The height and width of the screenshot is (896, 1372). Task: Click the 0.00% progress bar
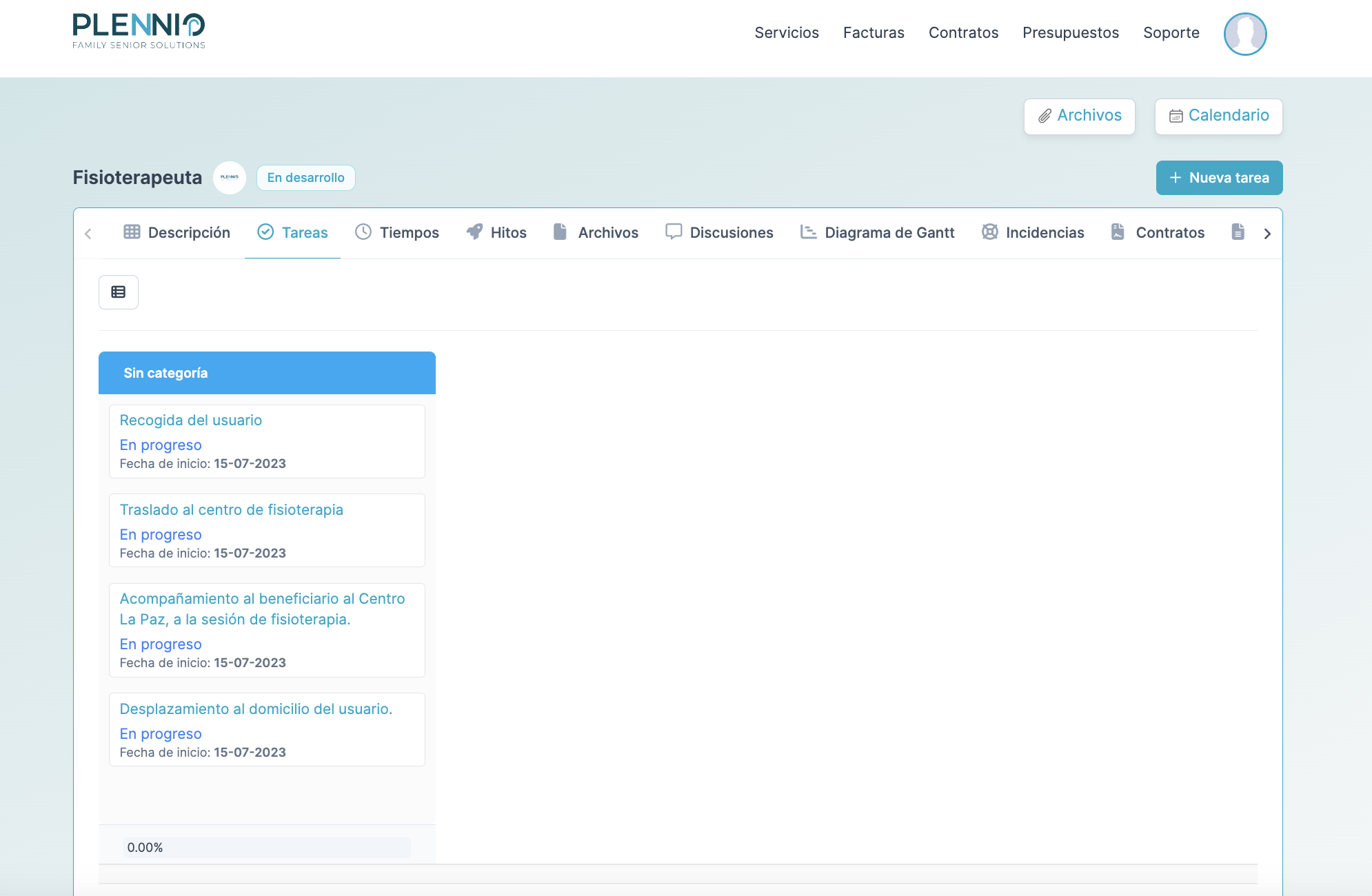[267, 848]
